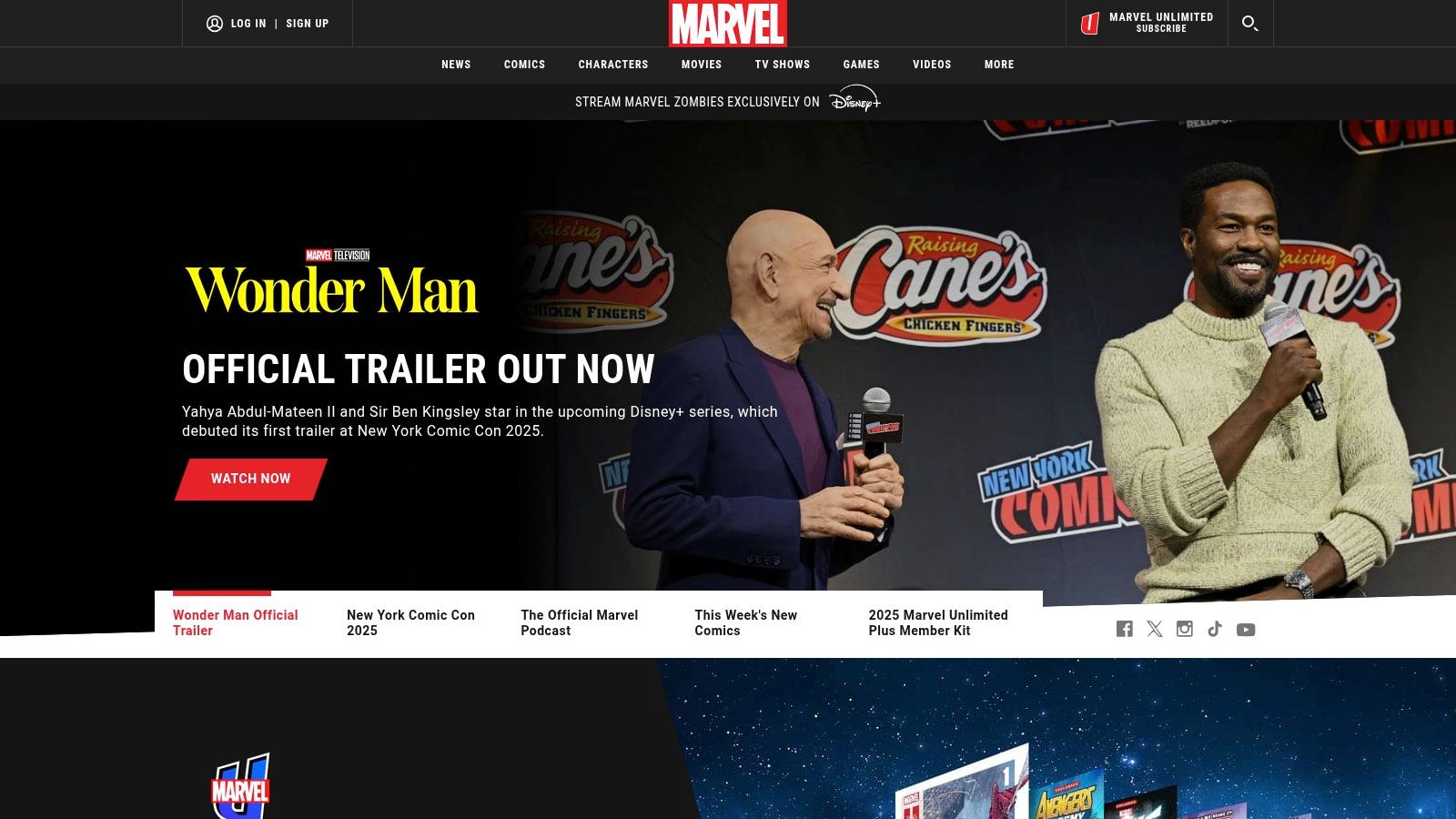This screenshot has height=819, width=1456.
Task: Click the SIGN UP link
Action: 307,23
